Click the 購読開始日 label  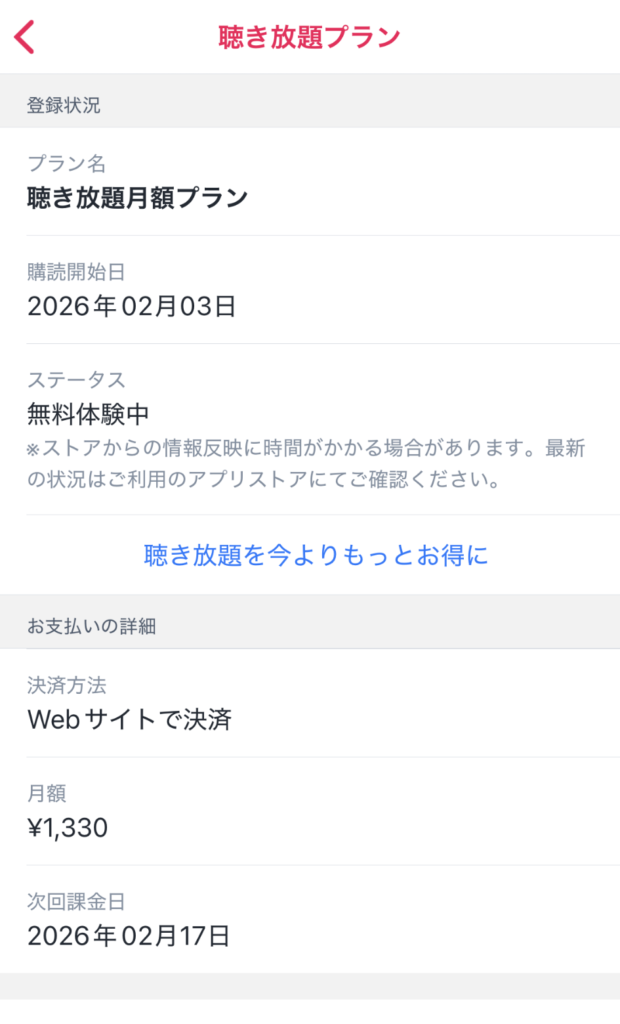click(76, 272)
